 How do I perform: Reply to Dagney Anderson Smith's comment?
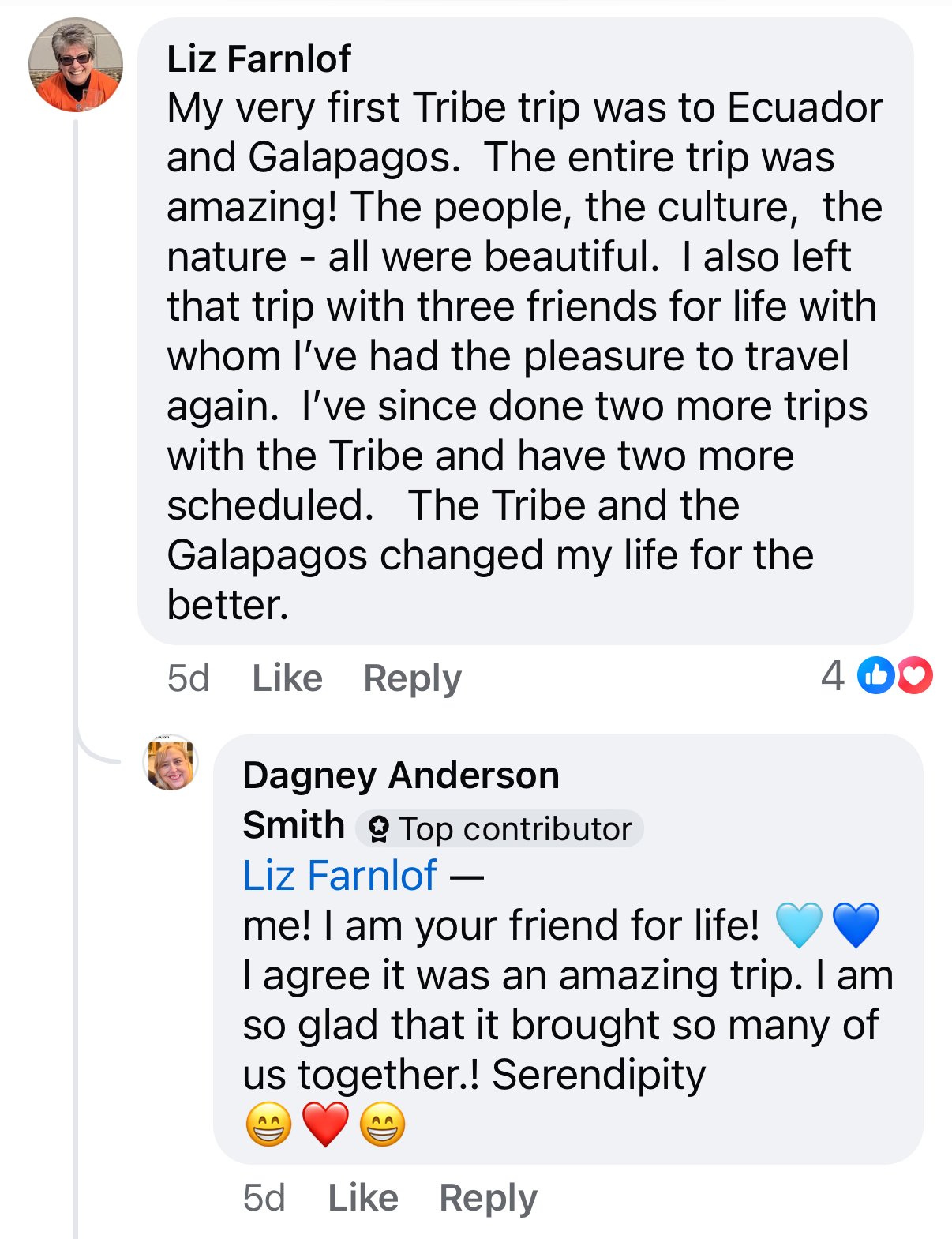pyautogui.click(x=489, y=1197)
